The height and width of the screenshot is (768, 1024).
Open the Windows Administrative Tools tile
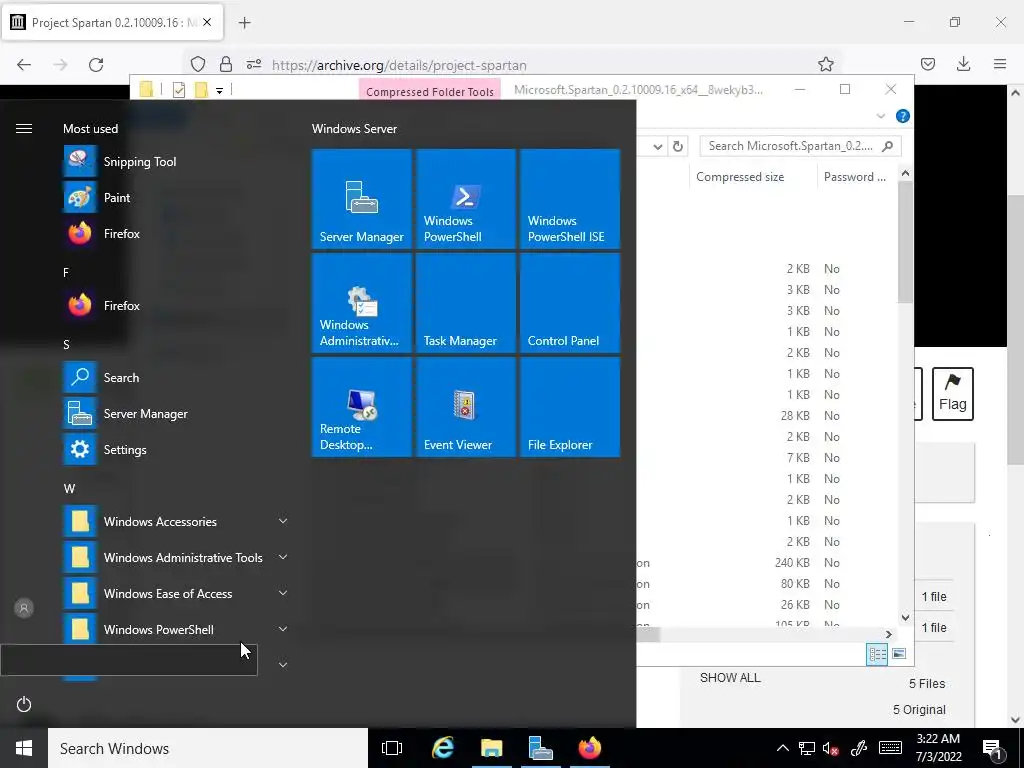click(362, 303)
